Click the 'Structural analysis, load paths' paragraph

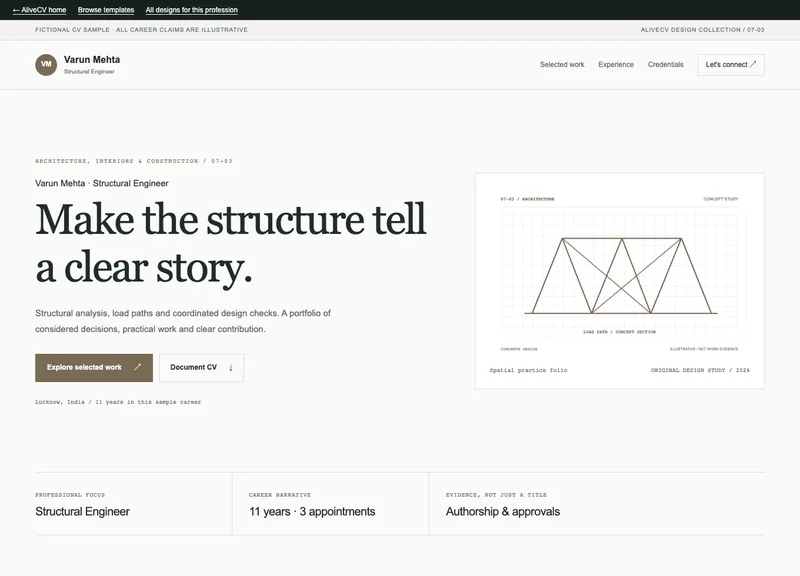click(x=183, y=321)
